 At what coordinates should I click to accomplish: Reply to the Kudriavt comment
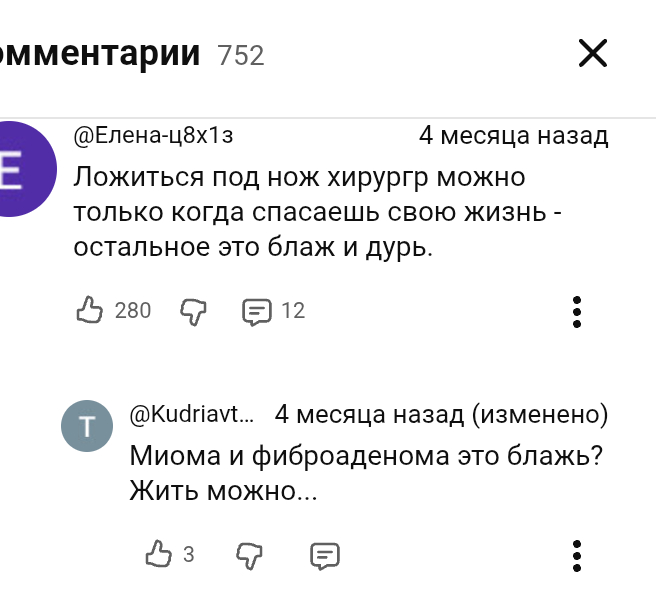tap(325, 555)
